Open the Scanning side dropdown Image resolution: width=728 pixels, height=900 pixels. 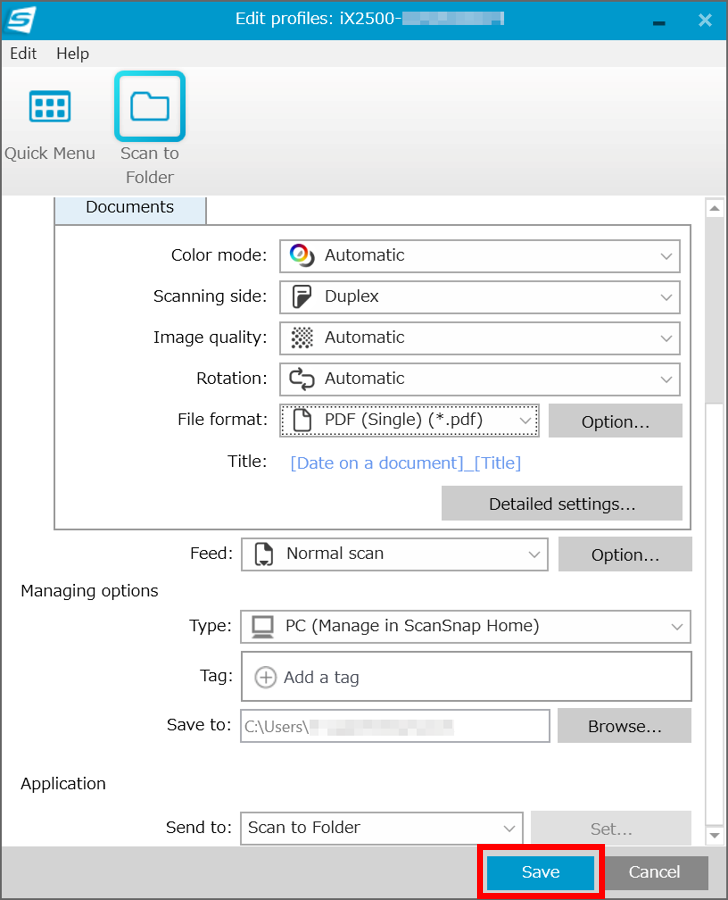(x=480, y=297)
